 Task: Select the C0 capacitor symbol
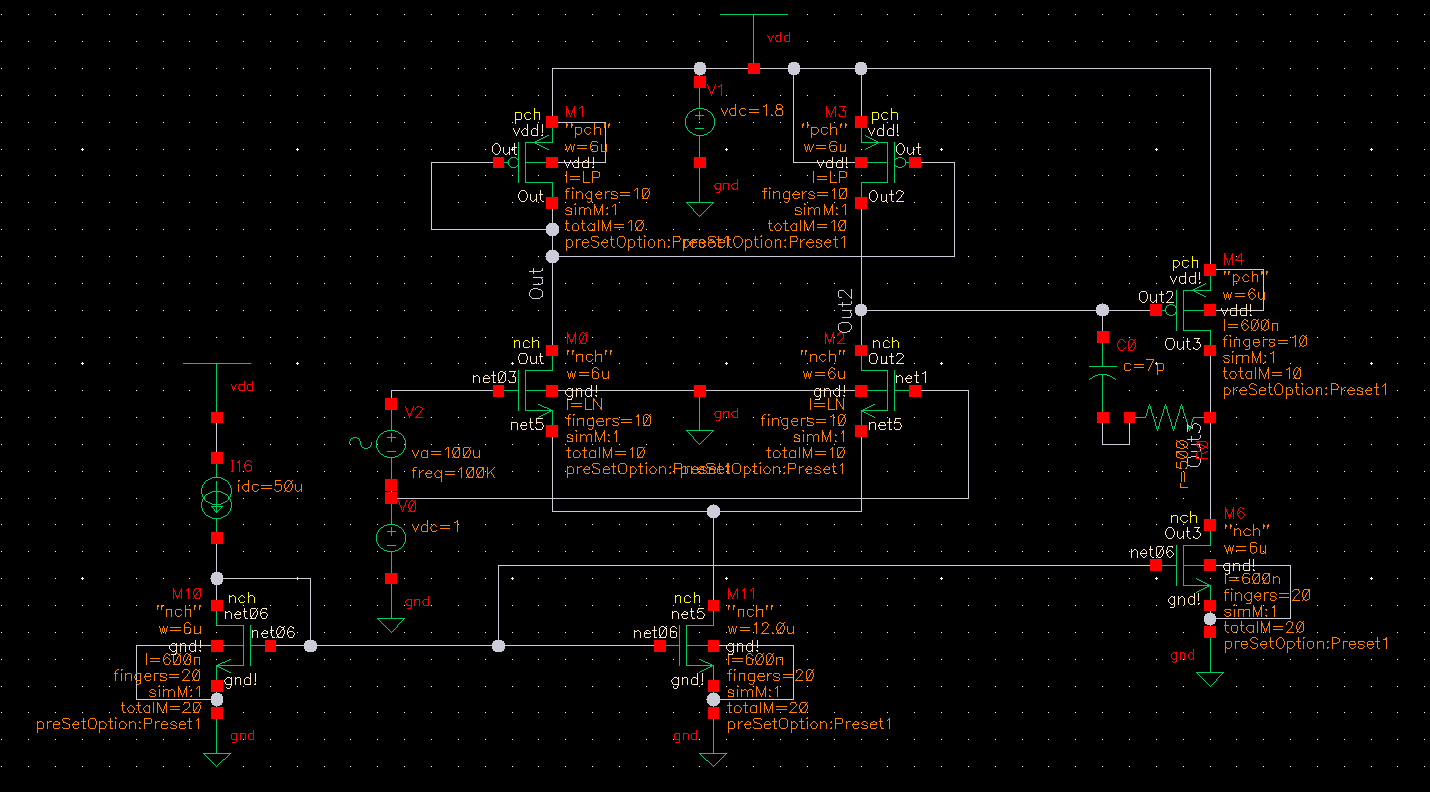click(x=1103, y=376)
